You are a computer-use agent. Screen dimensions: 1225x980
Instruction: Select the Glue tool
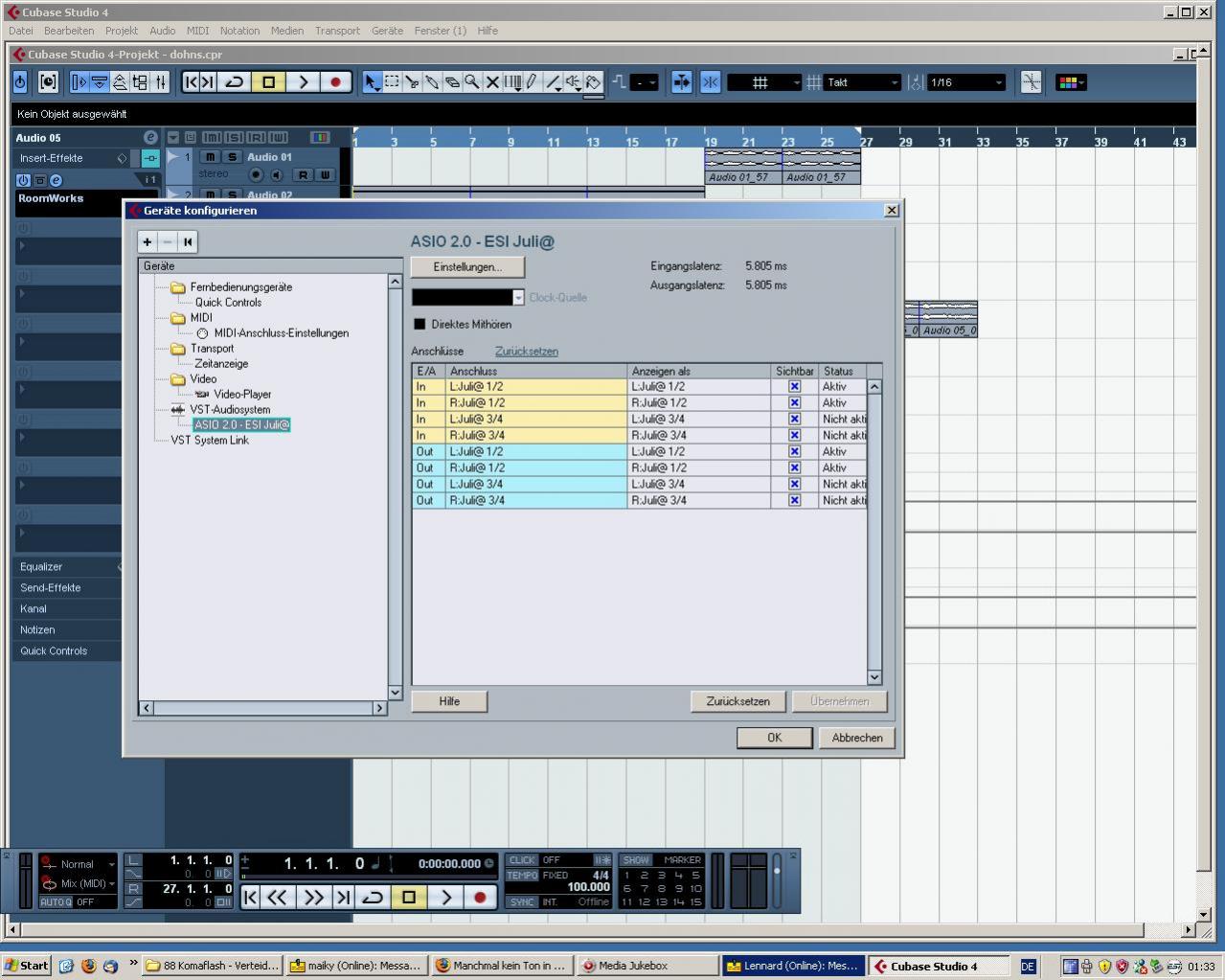(x=432, y=82)
